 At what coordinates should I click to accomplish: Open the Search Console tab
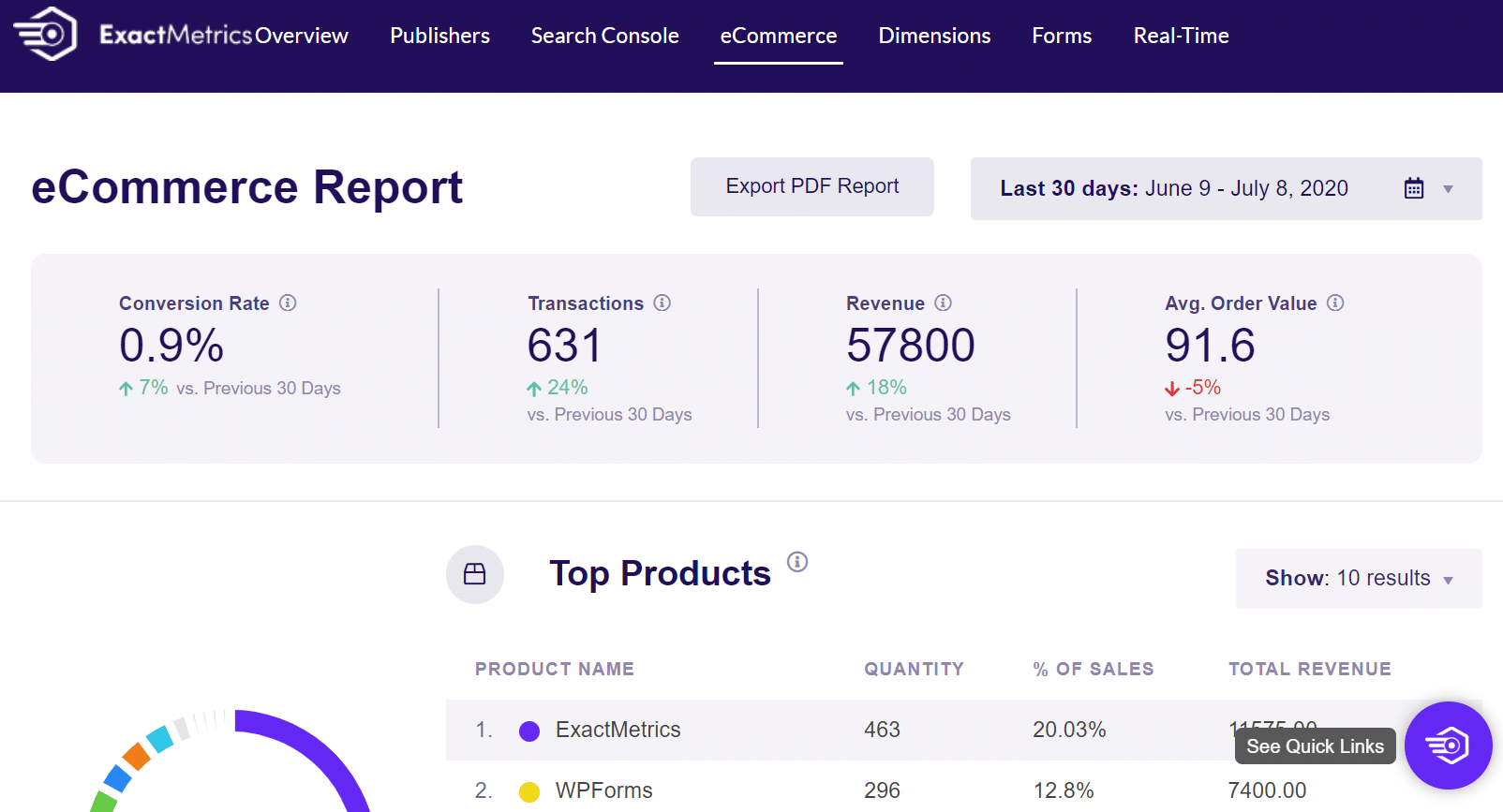[604, 36]
